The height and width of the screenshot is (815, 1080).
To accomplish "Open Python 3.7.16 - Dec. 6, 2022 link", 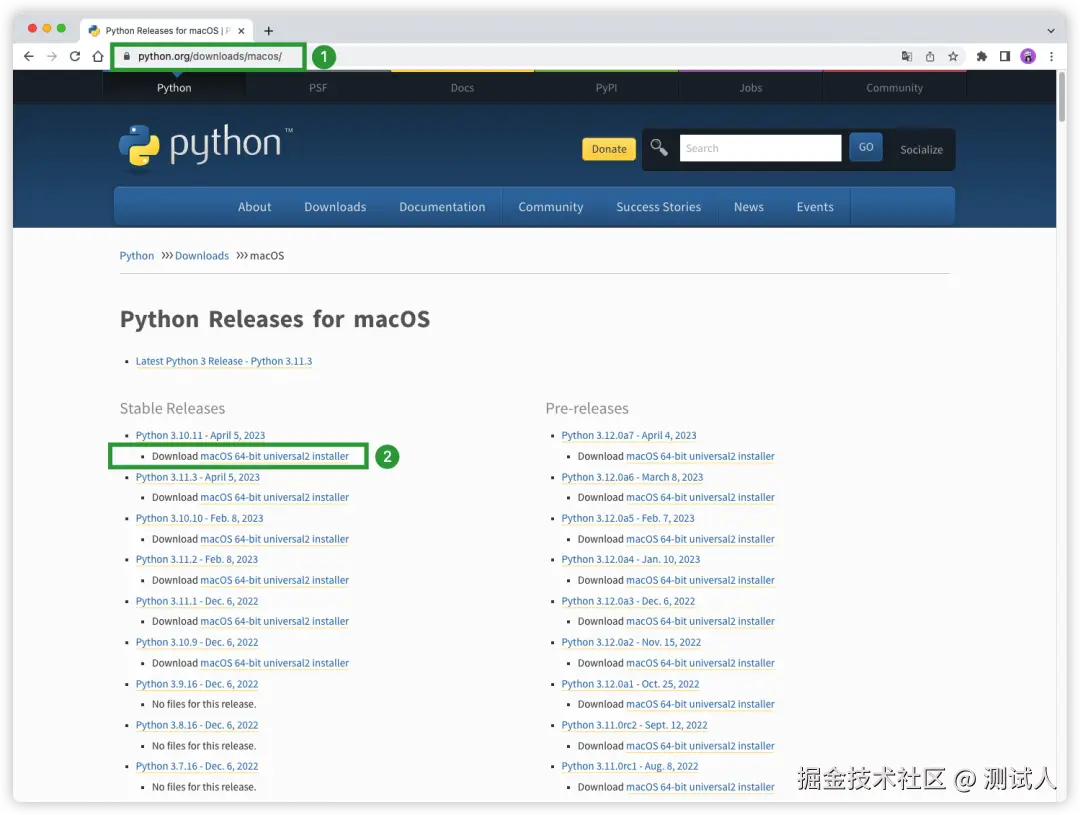I will pyautogui.click(x=197, y=766).
